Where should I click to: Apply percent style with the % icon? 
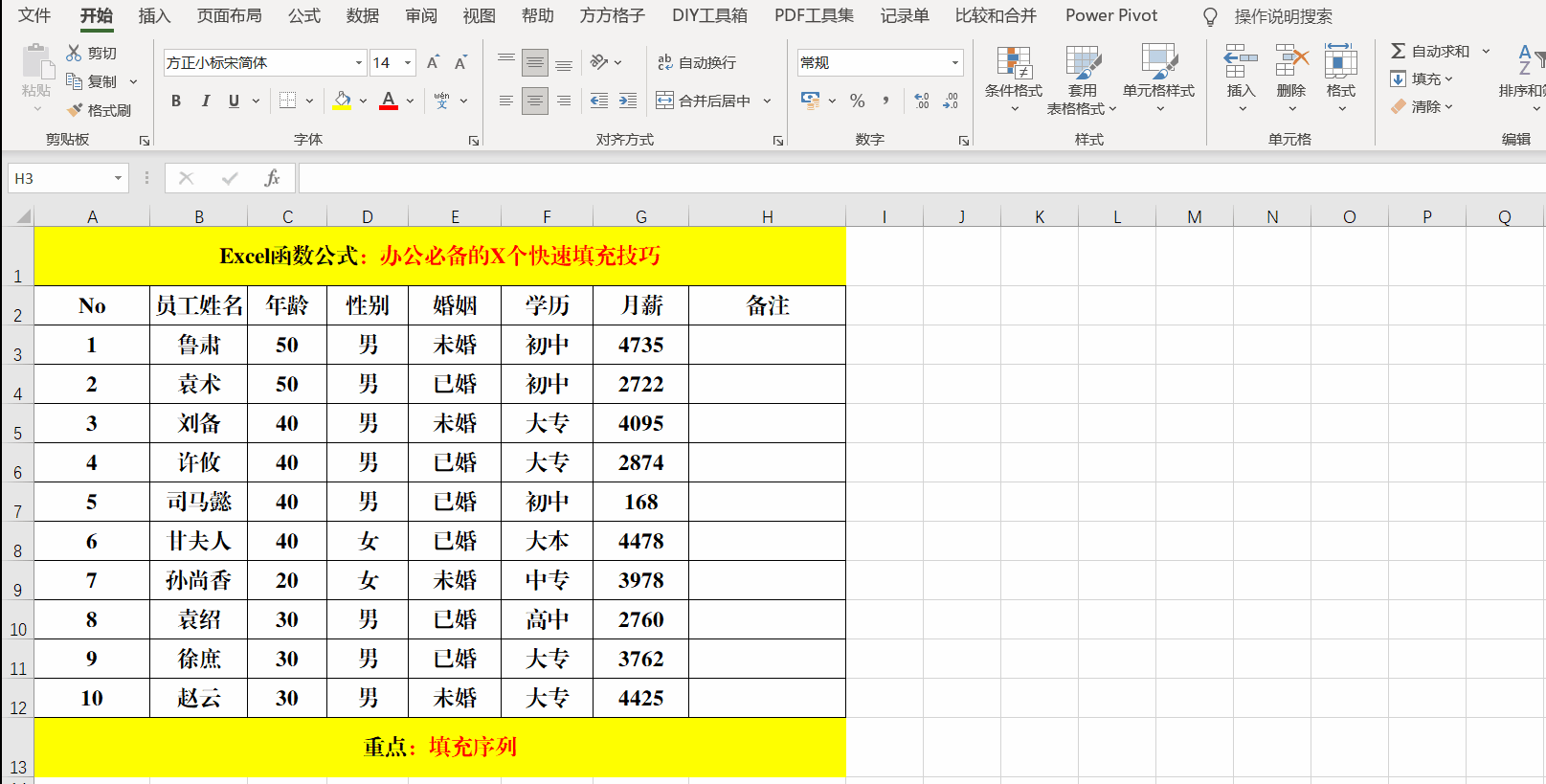coord(858,101)
